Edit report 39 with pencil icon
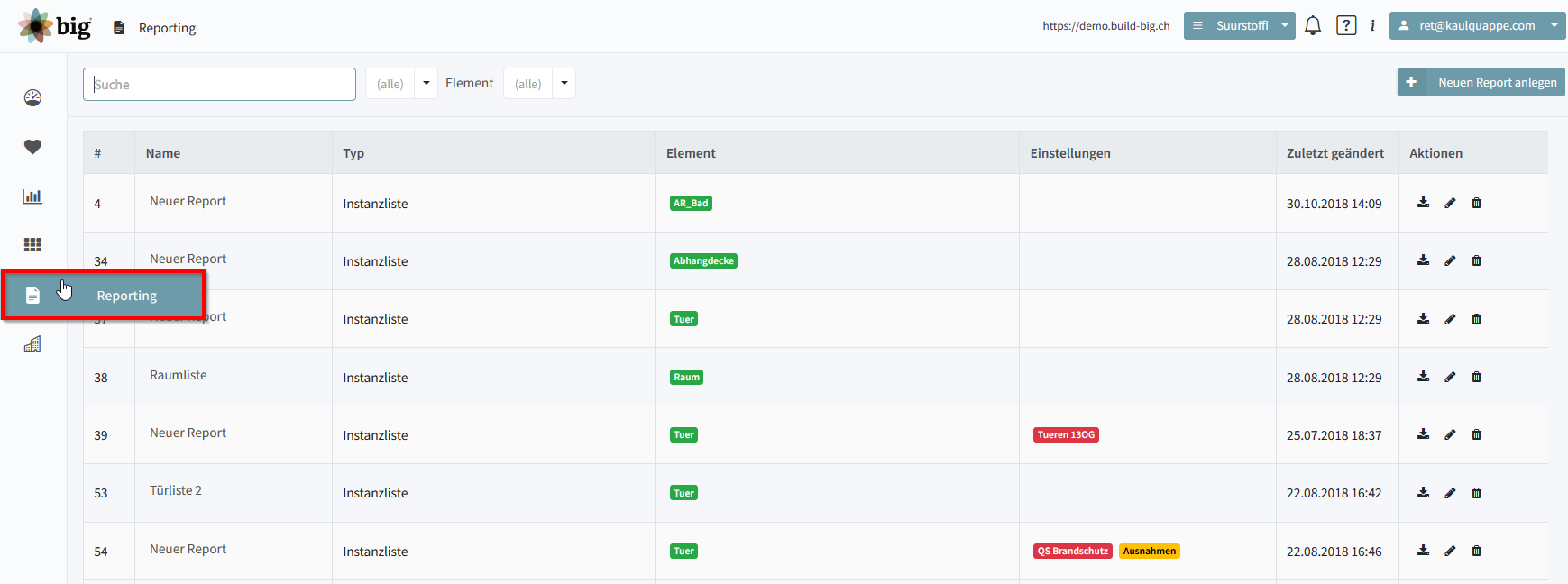This screenshot has height=584, width=1568. coord(1450,434)
